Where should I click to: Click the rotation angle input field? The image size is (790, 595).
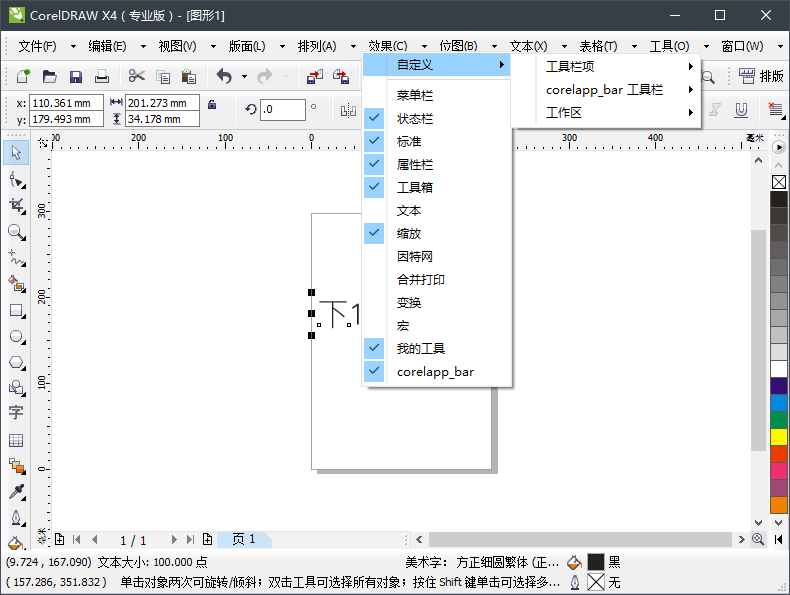coord(282,109)
